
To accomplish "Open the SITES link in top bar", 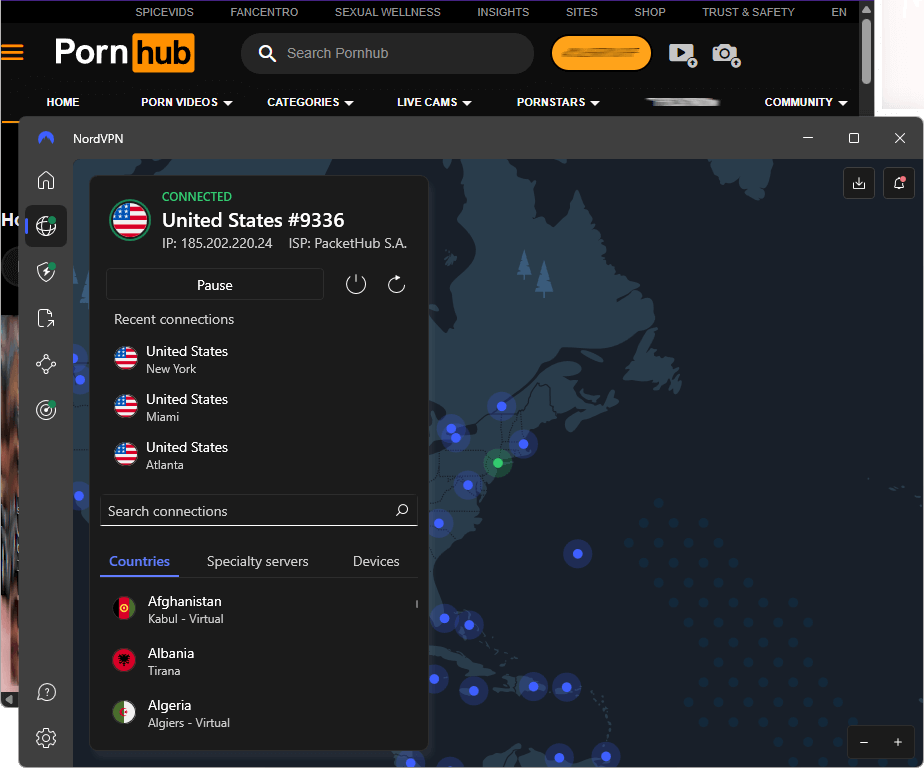I will [x=582, y=12].
